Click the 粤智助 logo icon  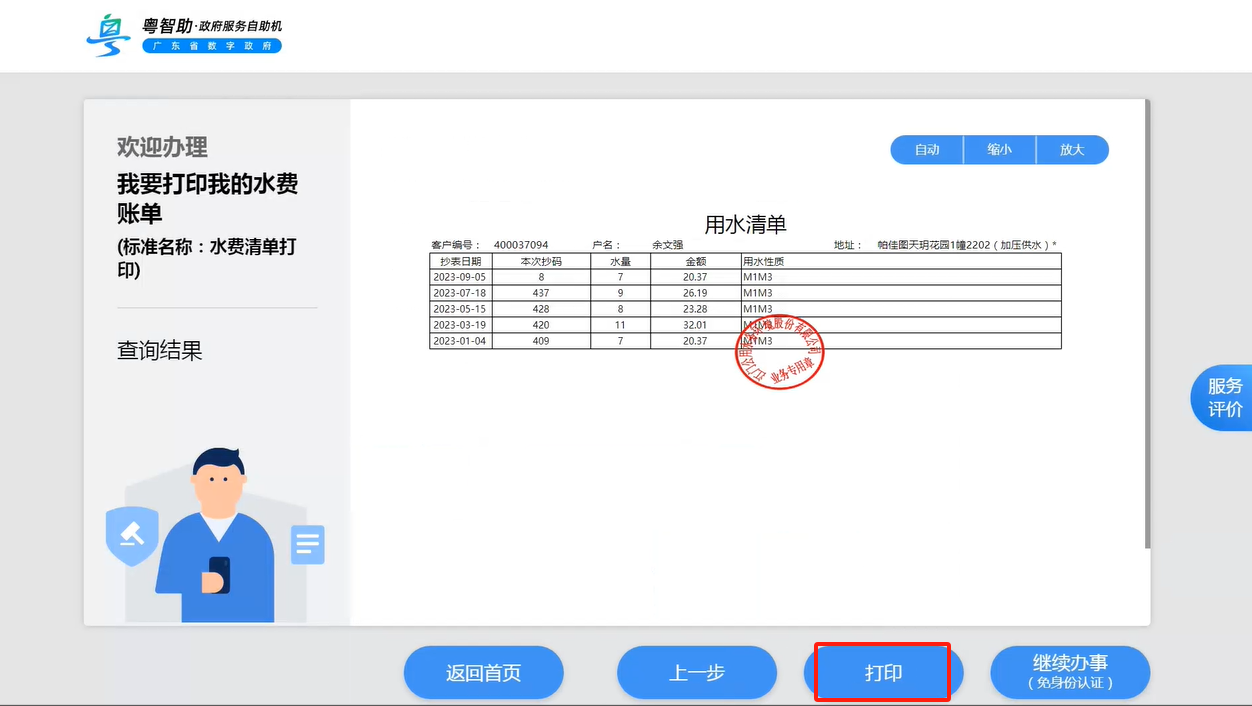coord(107,34)
